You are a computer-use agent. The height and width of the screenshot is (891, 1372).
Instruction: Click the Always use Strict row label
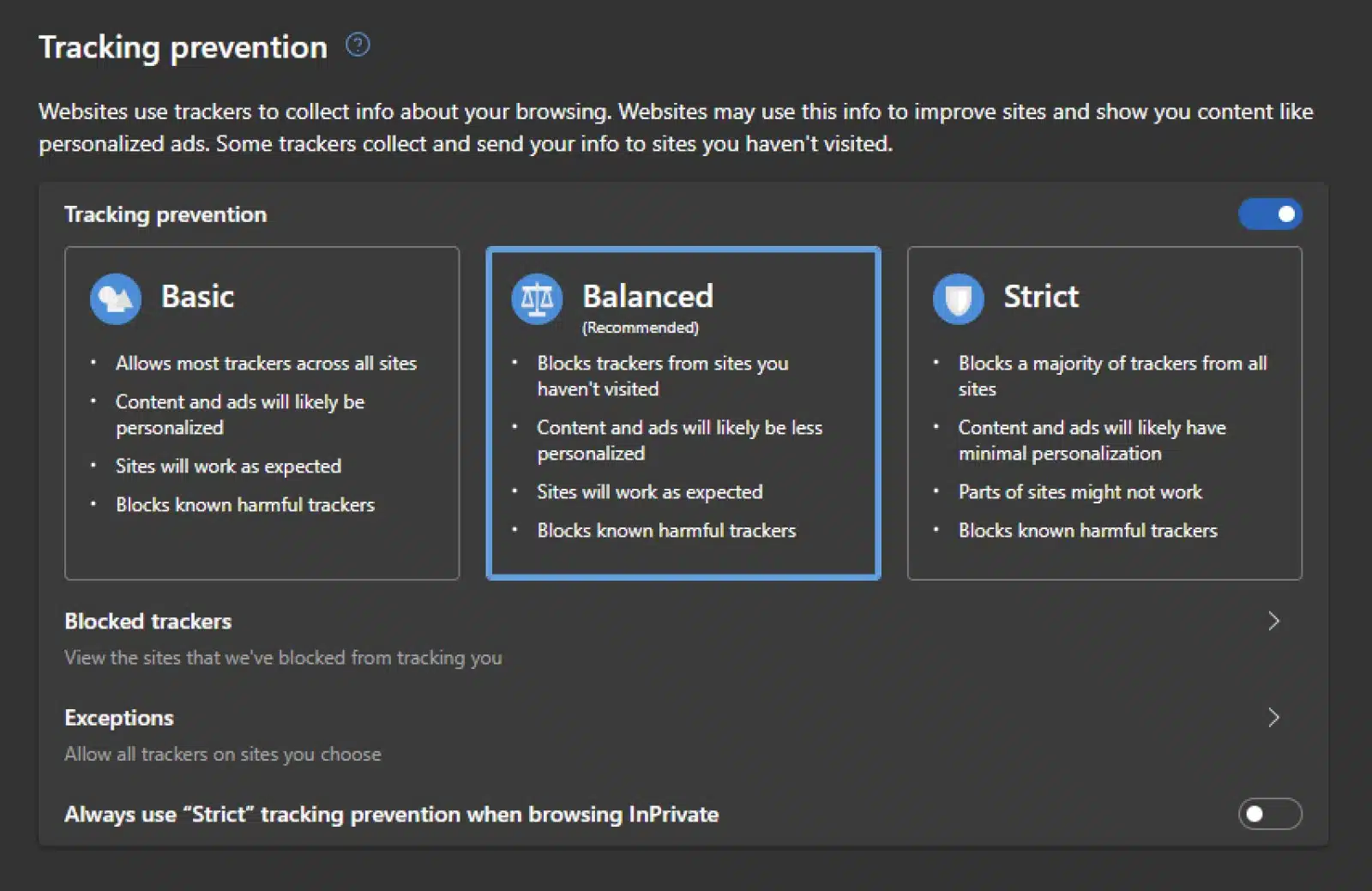click(391, 815)
